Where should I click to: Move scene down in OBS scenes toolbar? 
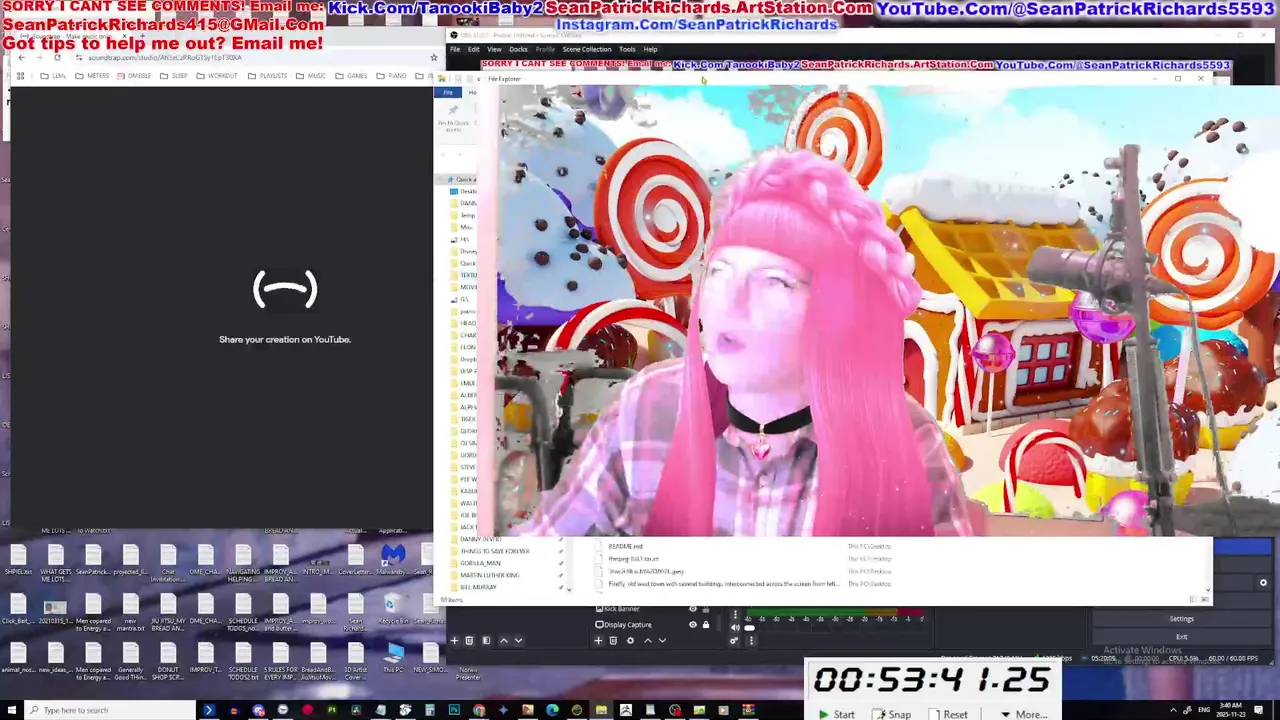coord(518,640)
